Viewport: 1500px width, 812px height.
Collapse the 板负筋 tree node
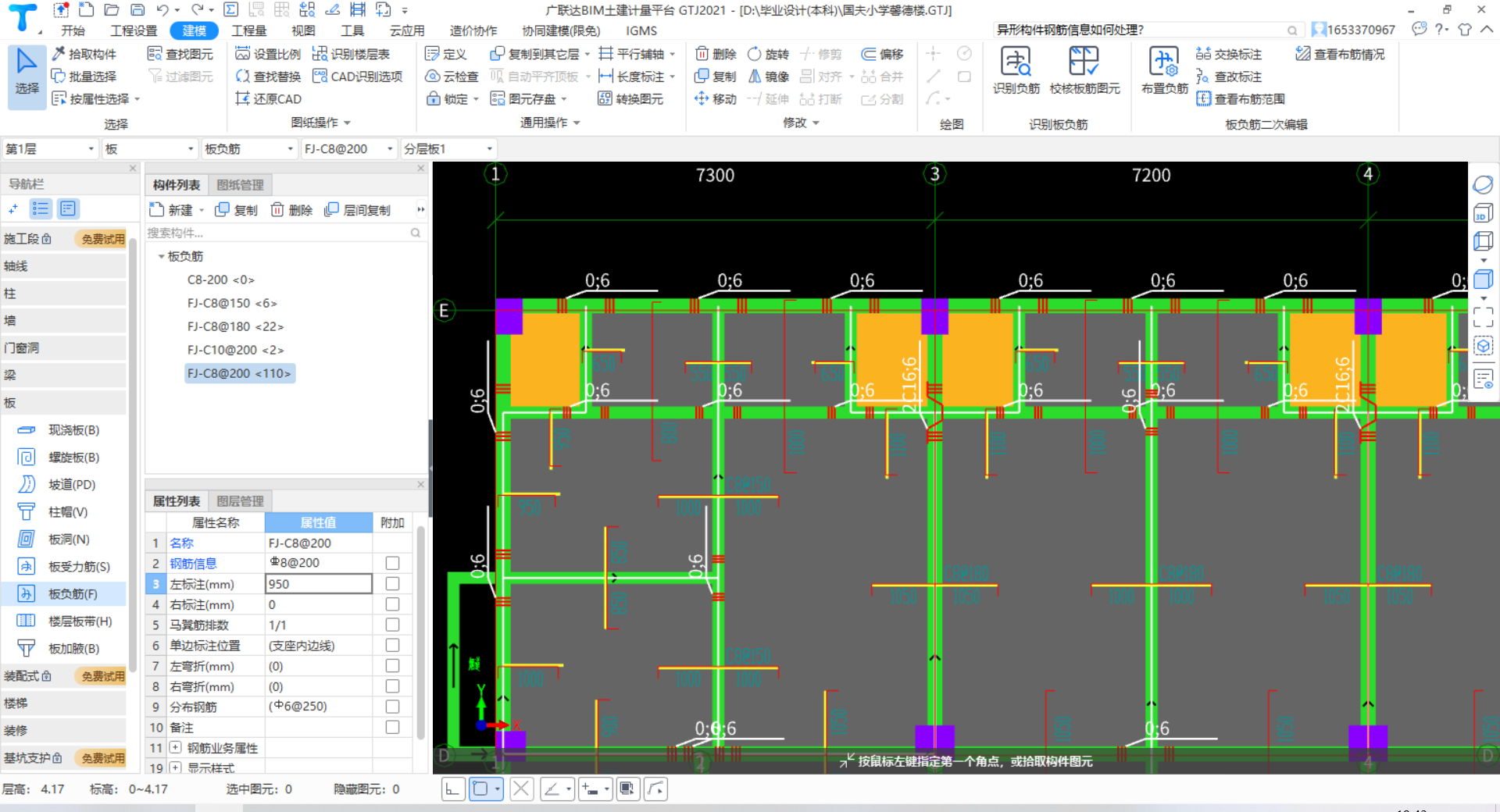(x=161, y=256)
